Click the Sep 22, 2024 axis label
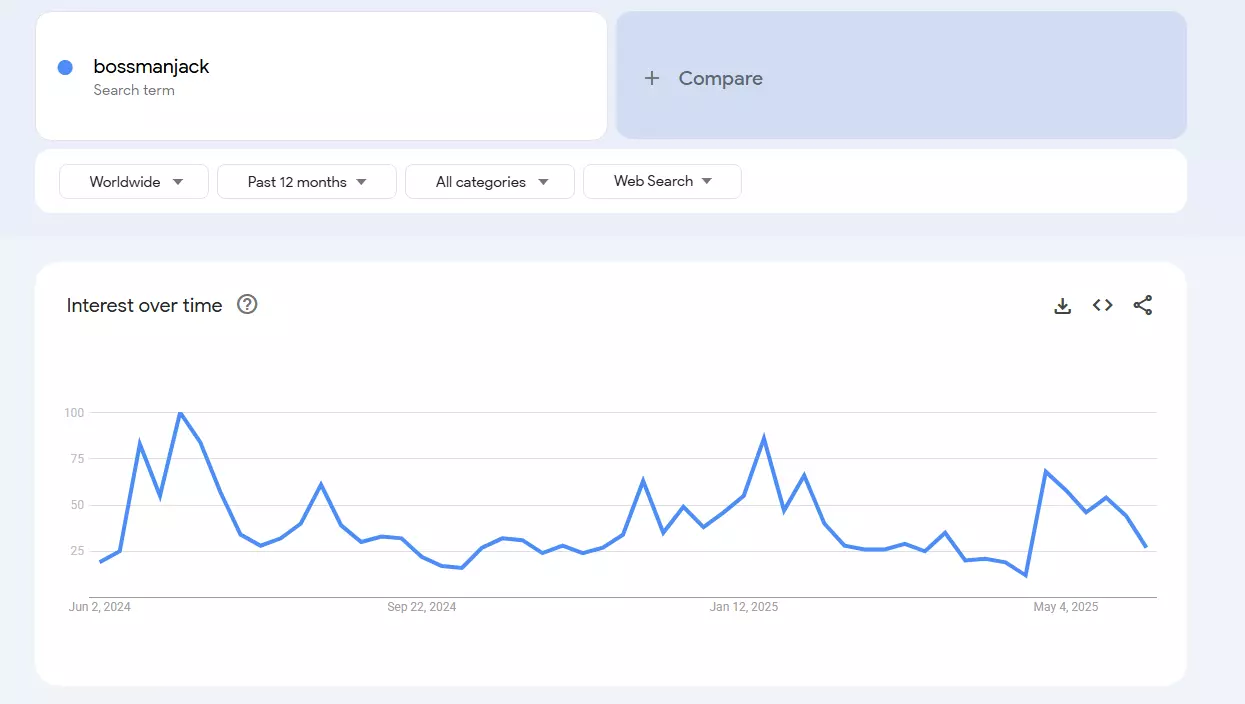The height and width of the screenshot is (704, 1245). pos(422,607)
